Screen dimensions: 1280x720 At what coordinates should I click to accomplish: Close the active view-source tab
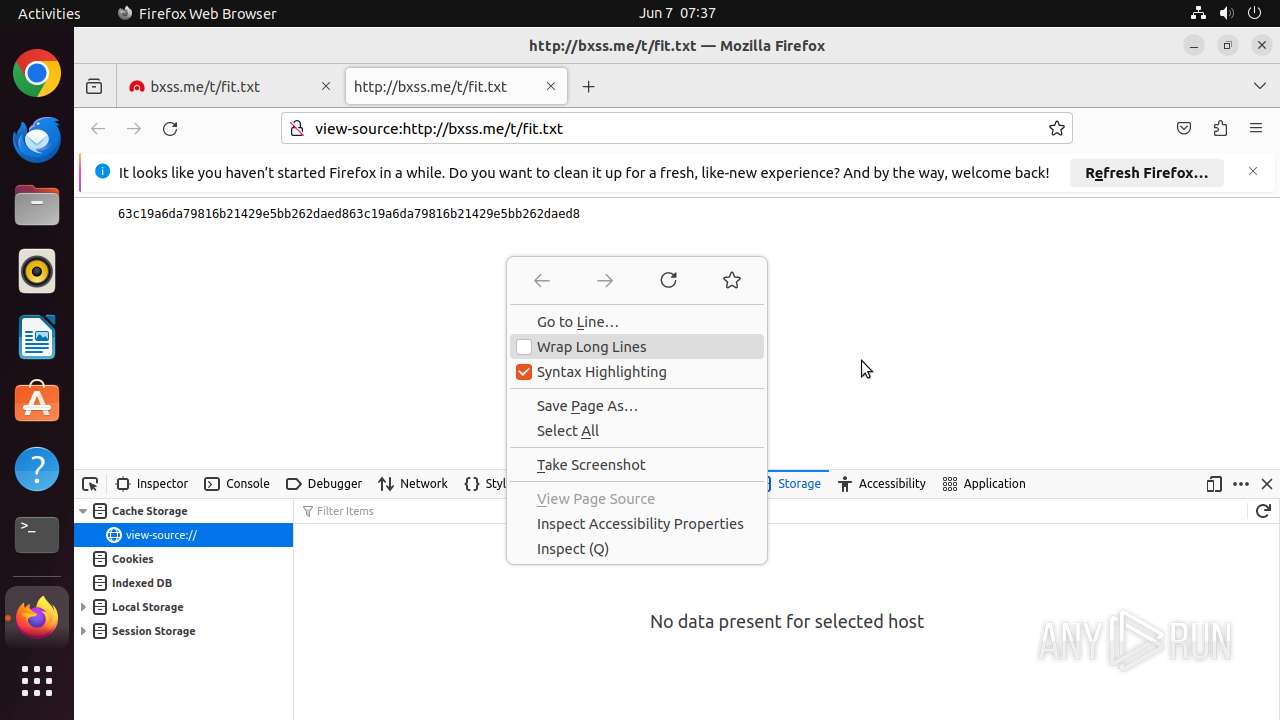point(551,87)
